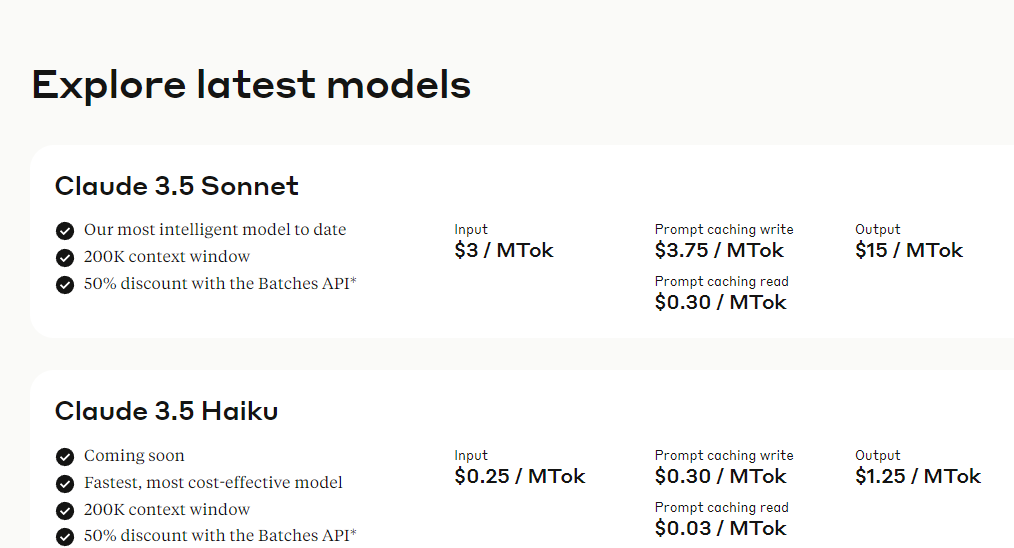1014x548 pixels.
Task: Click the Claude 3.5 Sonnet title
Action: 177,186
